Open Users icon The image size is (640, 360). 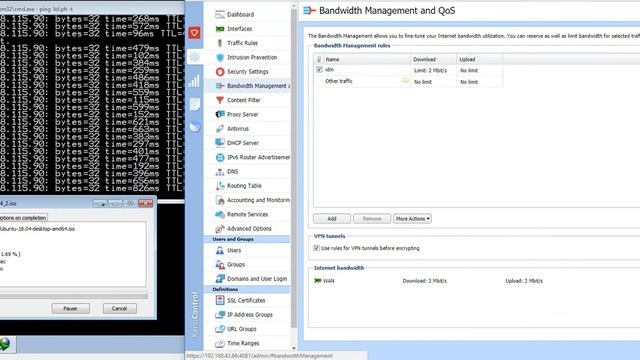[220, 250]
